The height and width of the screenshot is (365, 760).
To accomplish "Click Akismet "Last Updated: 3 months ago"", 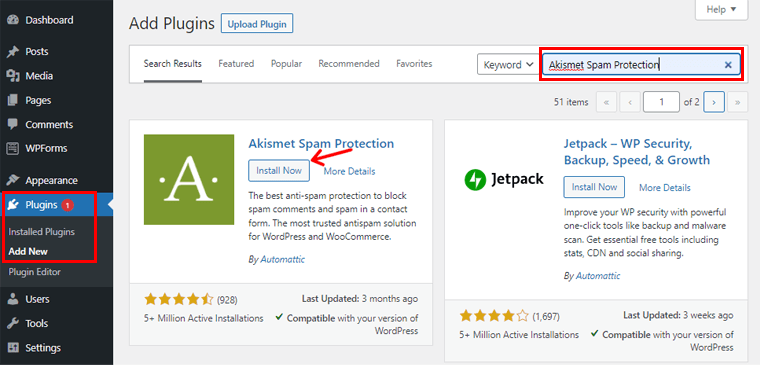I will coord(360,299).
